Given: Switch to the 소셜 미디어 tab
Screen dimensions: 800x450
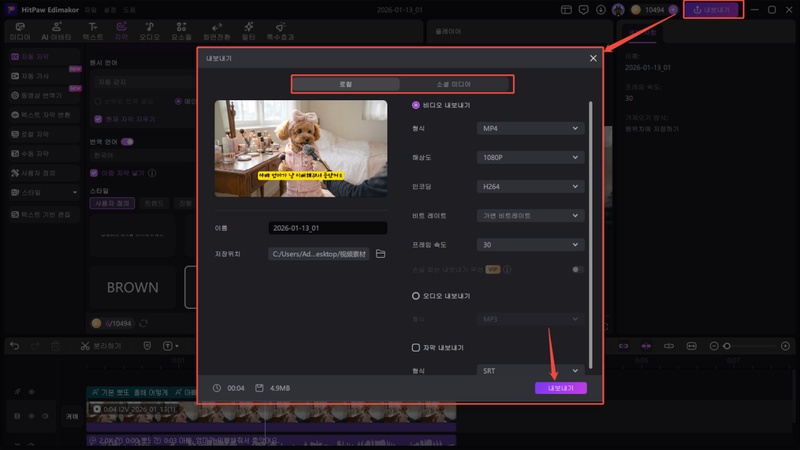Looking at the screenshot, I should tap(454, 85).
